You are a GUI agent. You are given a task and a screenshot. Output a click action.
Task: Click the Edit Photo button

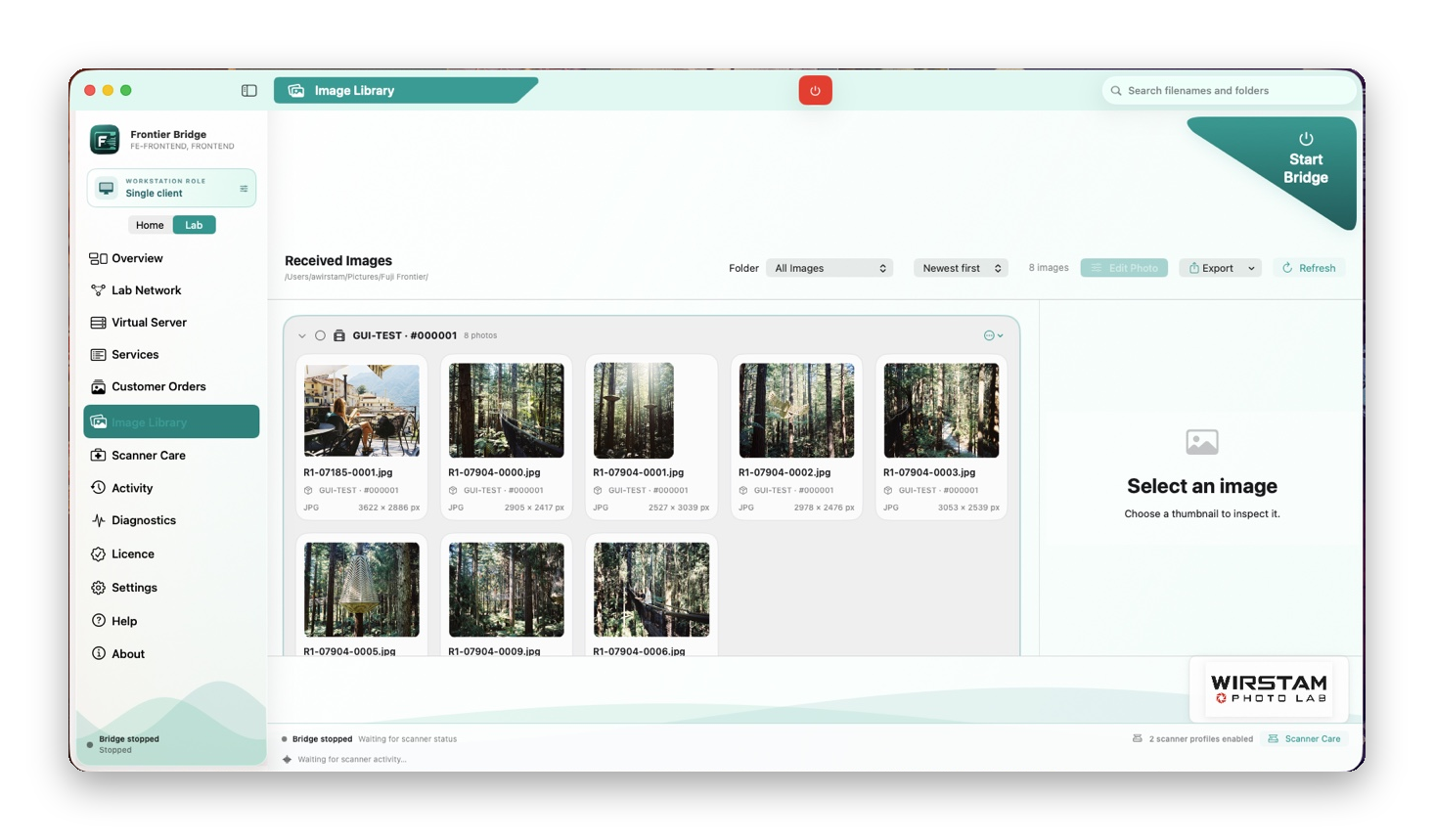[1124, 268]
